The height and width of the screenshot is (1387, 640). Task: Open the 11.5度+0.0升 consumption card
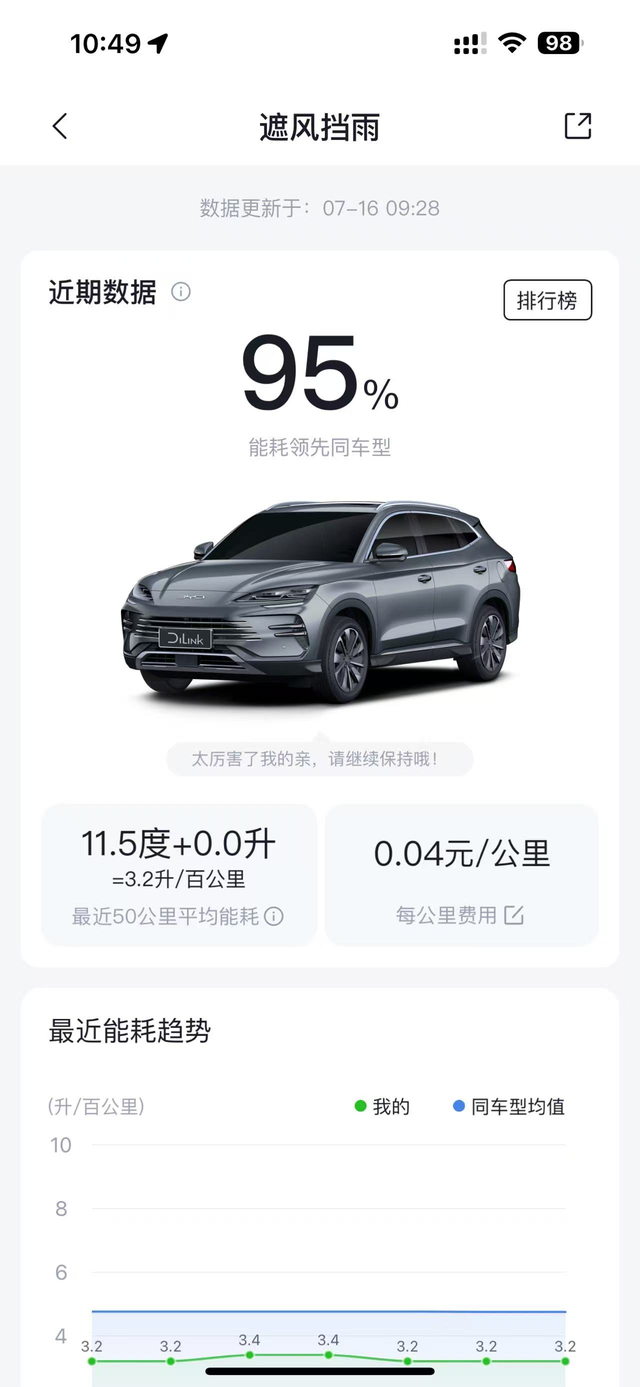179,875
